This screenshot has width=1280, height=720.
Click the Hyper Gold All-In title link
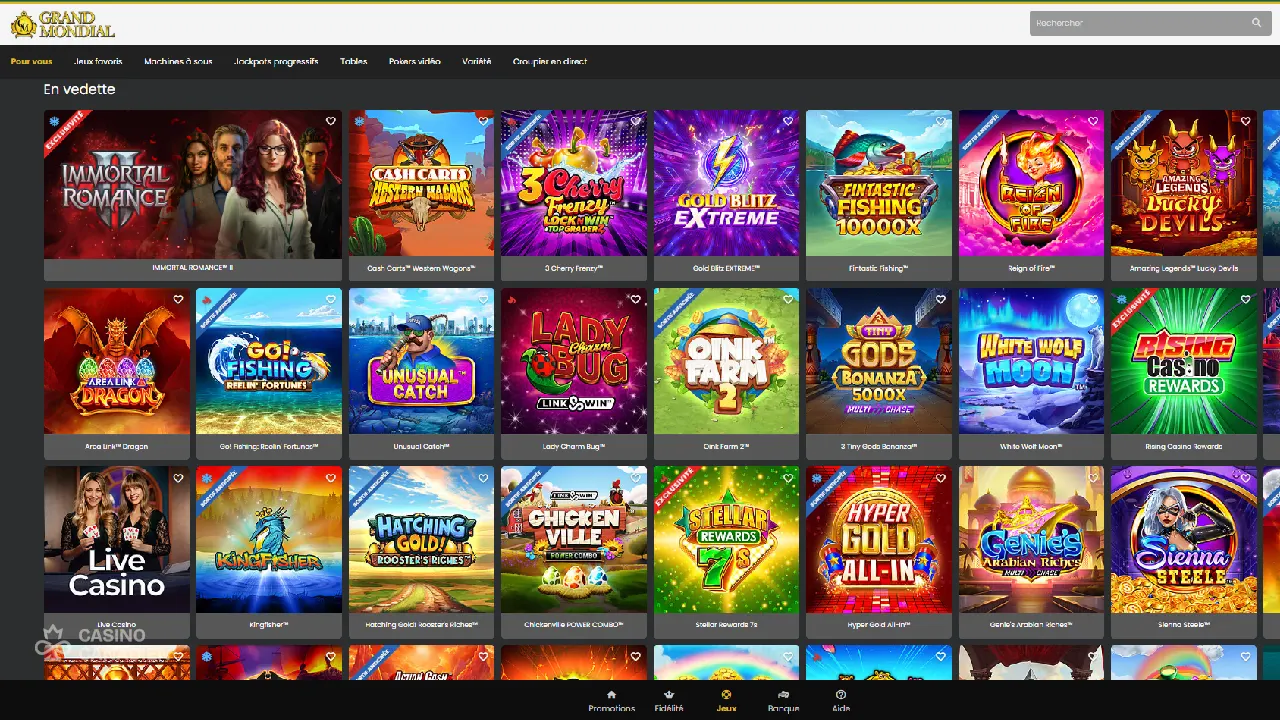click(879, 625)
